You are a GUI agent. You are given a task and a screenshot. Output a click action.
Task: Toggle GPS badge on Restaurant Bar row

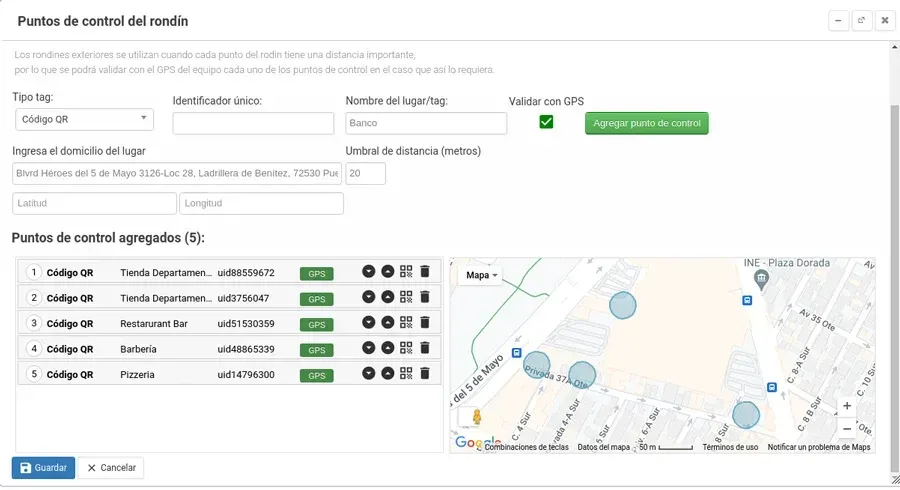316,324
